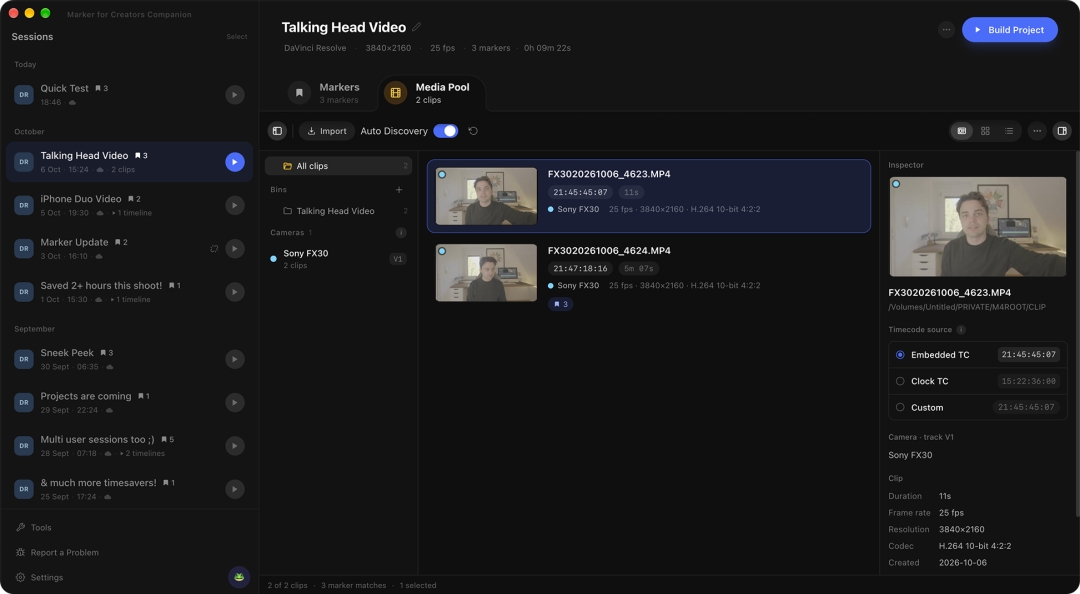
Task: Open Settings in the sidebar
Action: click(x=39, y=577)
